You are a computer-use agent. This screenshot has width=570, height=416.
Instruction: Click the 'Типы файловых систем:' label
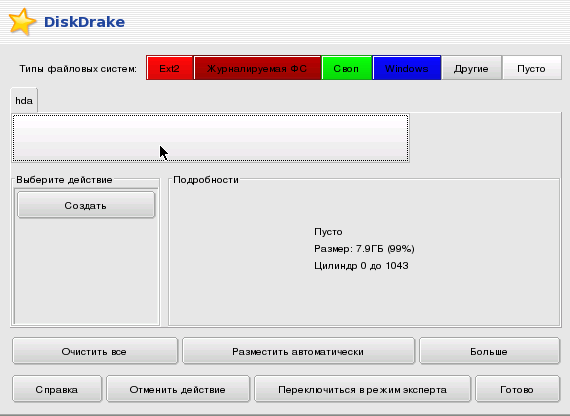pos(78,69)
